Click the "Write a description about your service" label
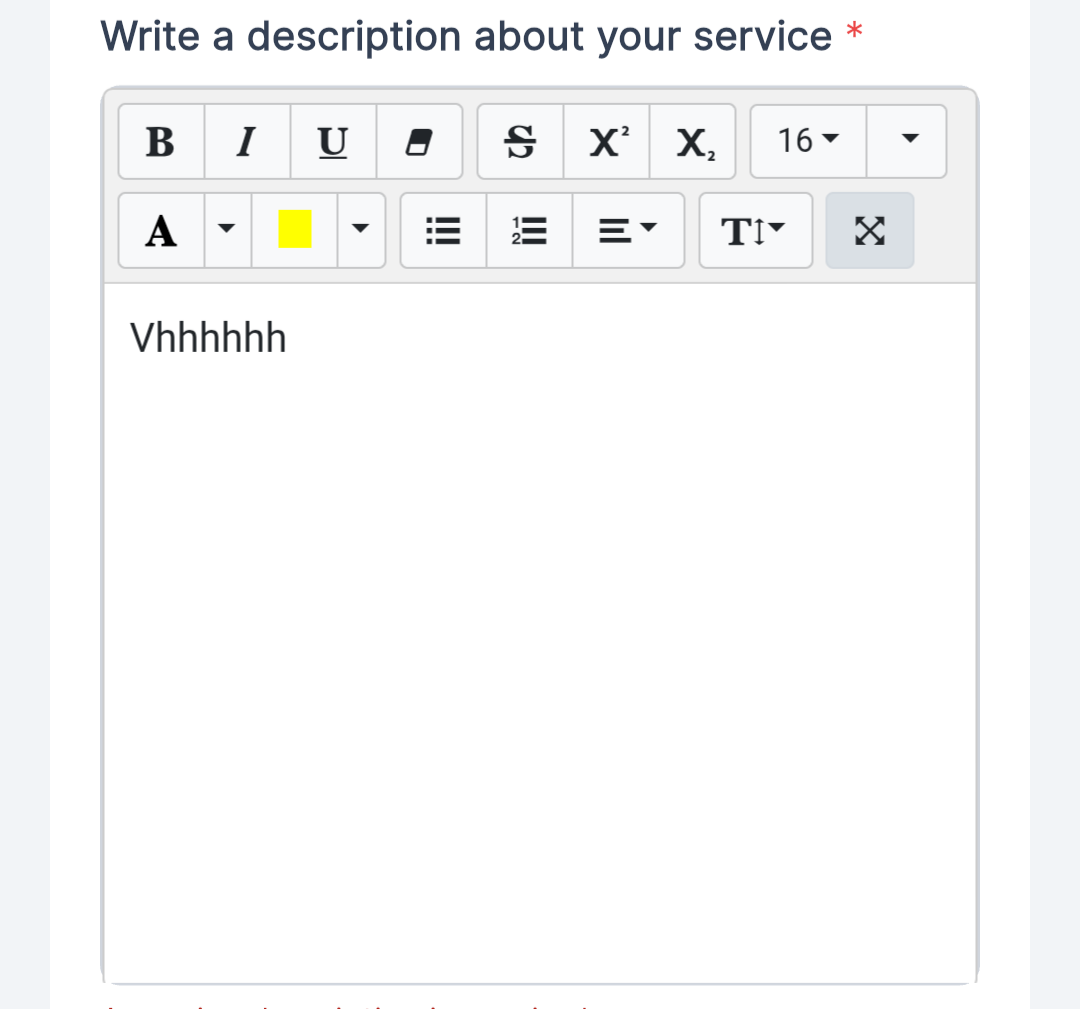The image size is (1080, 1009). [466, 37]
